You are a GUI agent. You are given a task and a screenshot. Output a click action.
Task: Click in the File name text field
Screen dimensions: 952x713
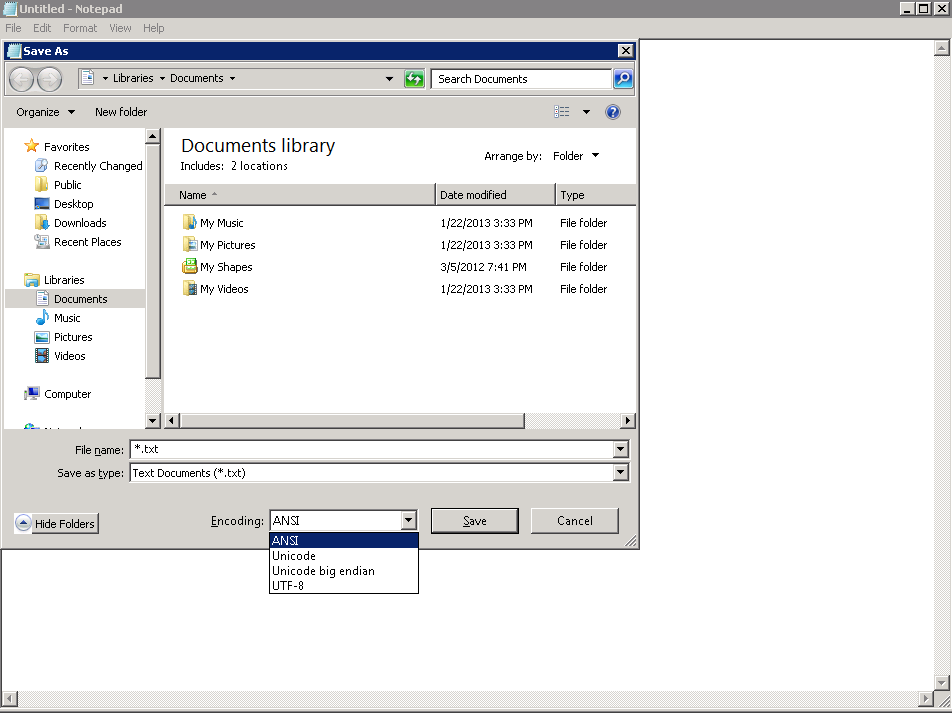[370, 450]
